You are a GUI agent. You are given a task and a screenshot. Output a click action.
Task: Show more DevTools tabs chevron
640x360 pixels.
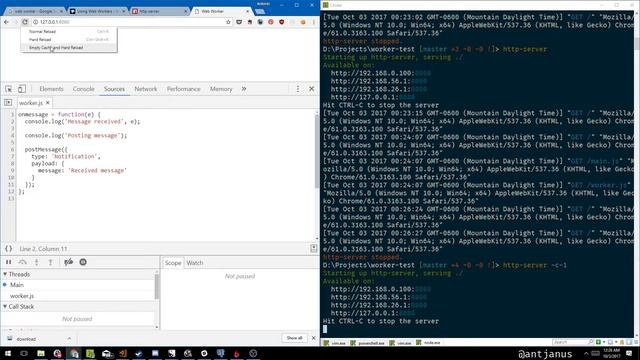[244, 89]
